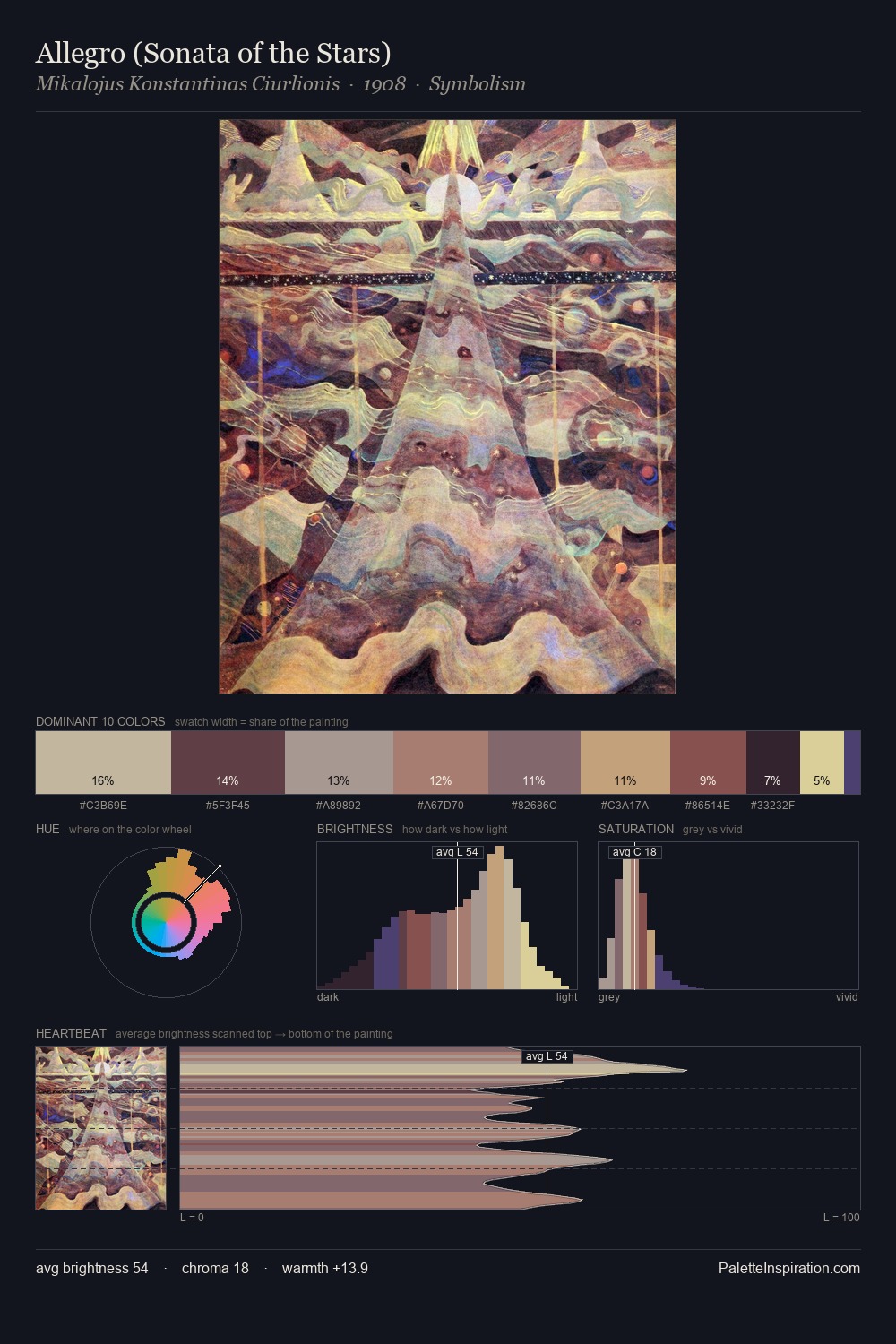Image resolution: width=896 pixels, height=1344 pixels.
Task: Pick the #86514E brick red 9% swatch
Action: pos(708,762)
